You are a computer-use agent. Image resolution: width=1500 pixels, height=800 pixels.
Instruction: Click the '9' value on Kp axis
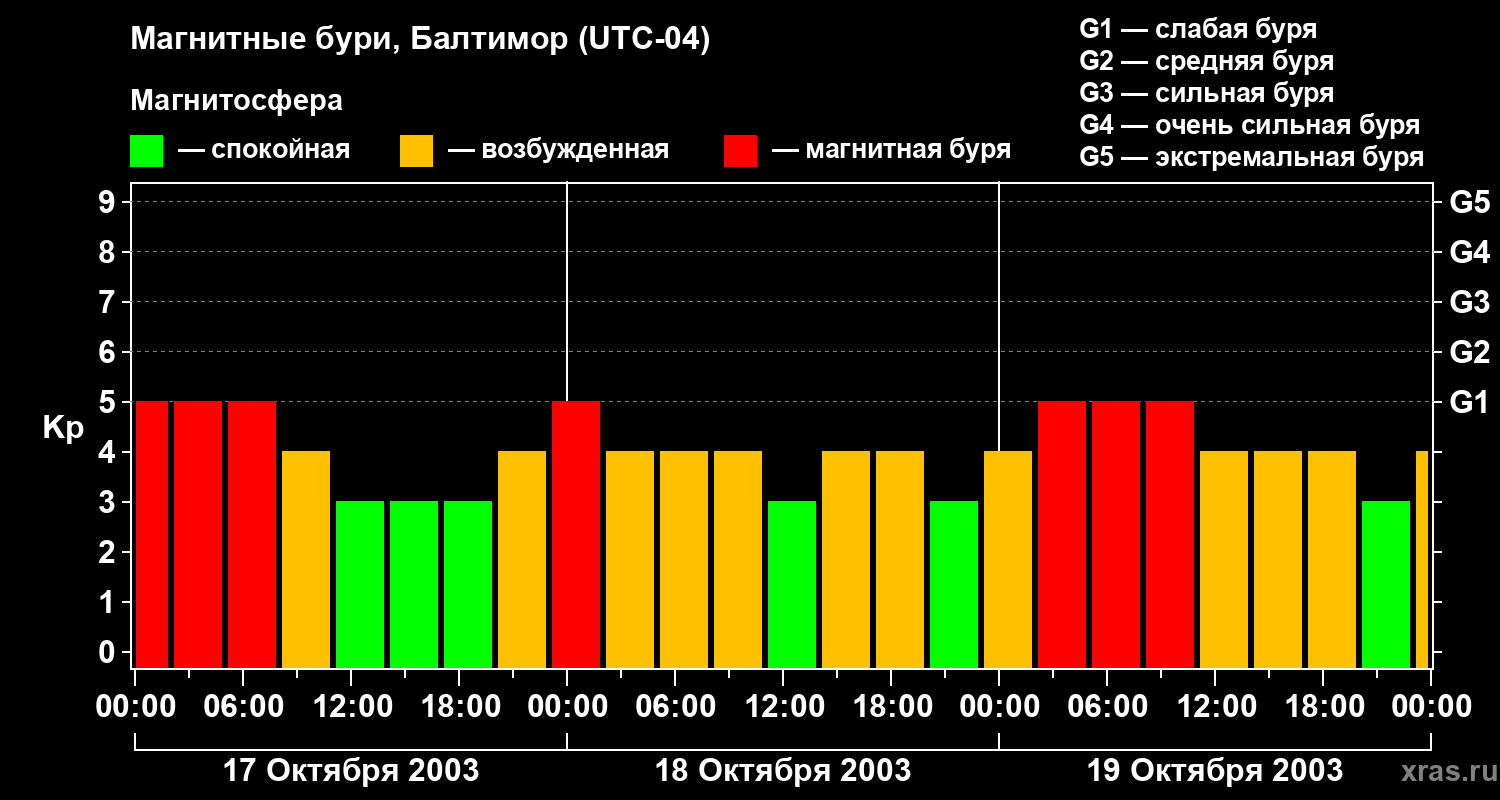(108, 202)
